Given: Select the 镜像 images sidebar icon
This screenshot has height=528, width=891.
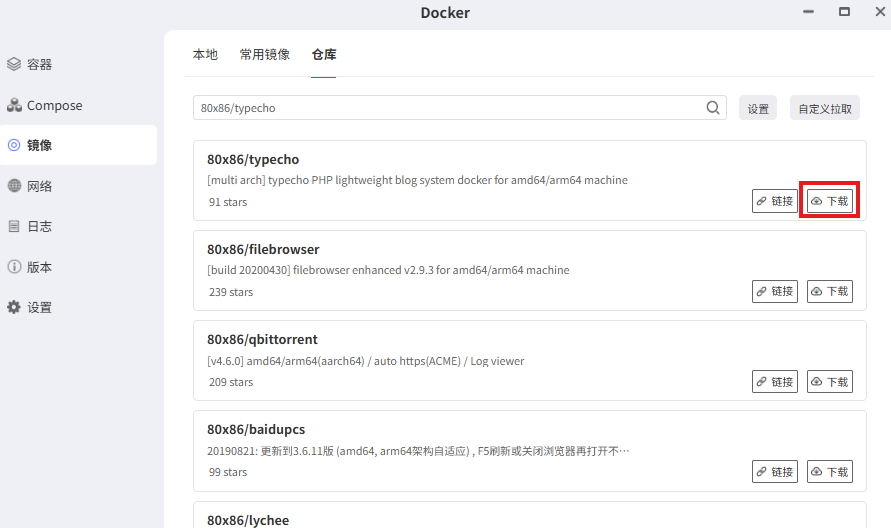Looking at the screenshot, I should (x=14, y=145).
